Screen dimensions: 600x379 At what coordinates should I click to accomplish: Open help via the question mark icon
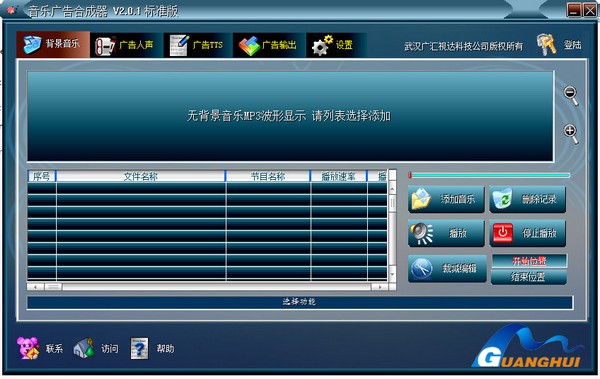click(x=139, y=348)
